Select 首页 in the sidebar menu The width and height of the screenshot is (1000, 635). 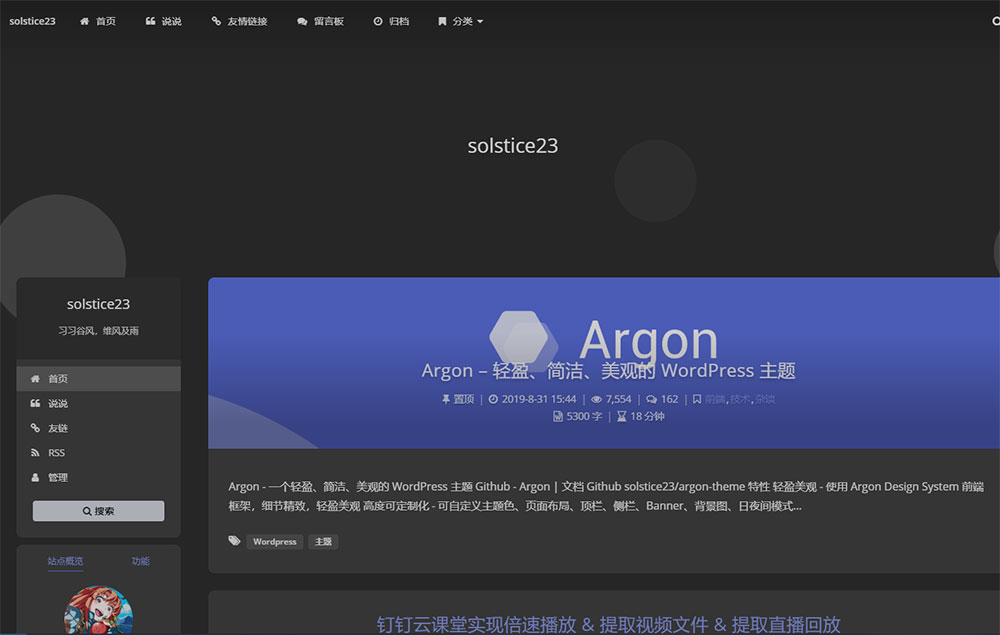99,379
